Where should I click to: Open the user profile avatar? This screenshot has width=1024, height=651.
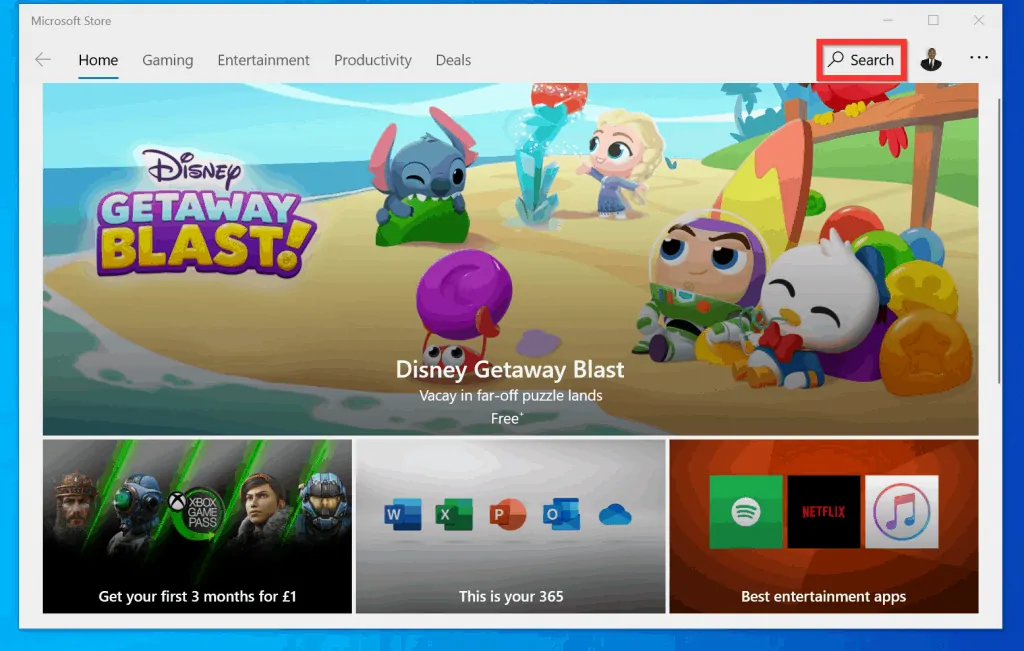point(931,60)
